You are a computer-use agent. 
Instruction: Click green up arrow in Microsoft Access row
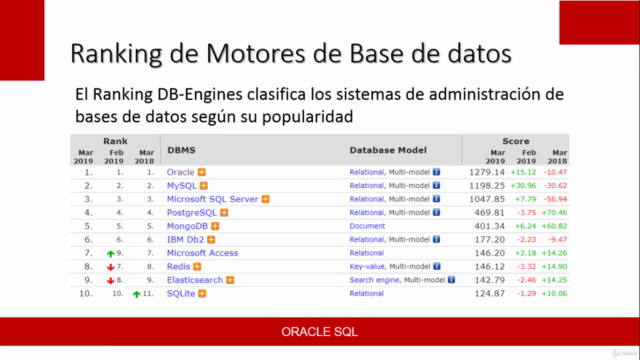(110, 254)
